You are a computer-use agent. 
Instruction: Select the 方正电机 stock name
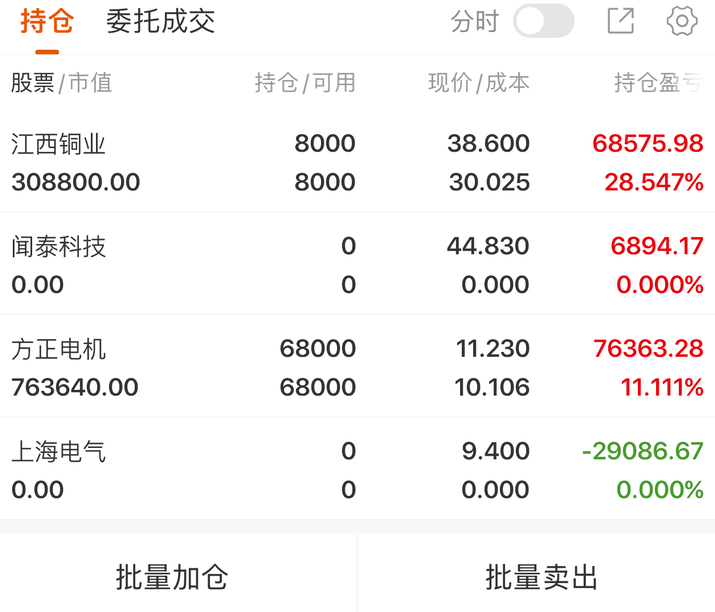(x=58, y=349)
